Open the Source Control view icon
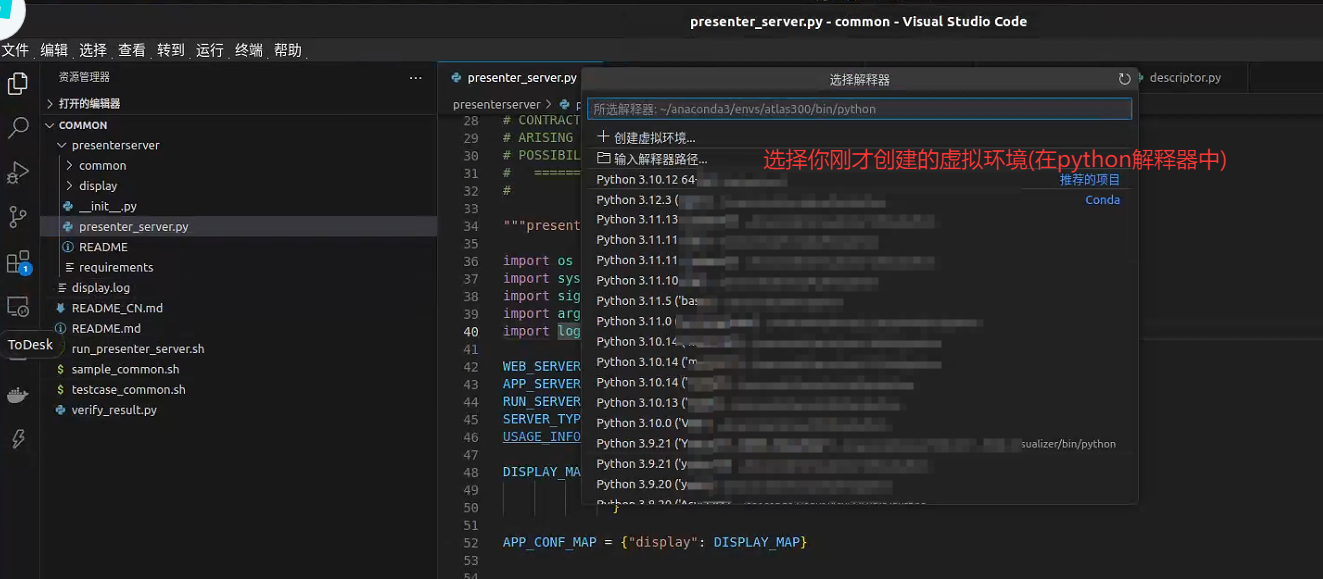Image resolution: width=1323 pixels, height=579 pixels. tap(18, 217)
